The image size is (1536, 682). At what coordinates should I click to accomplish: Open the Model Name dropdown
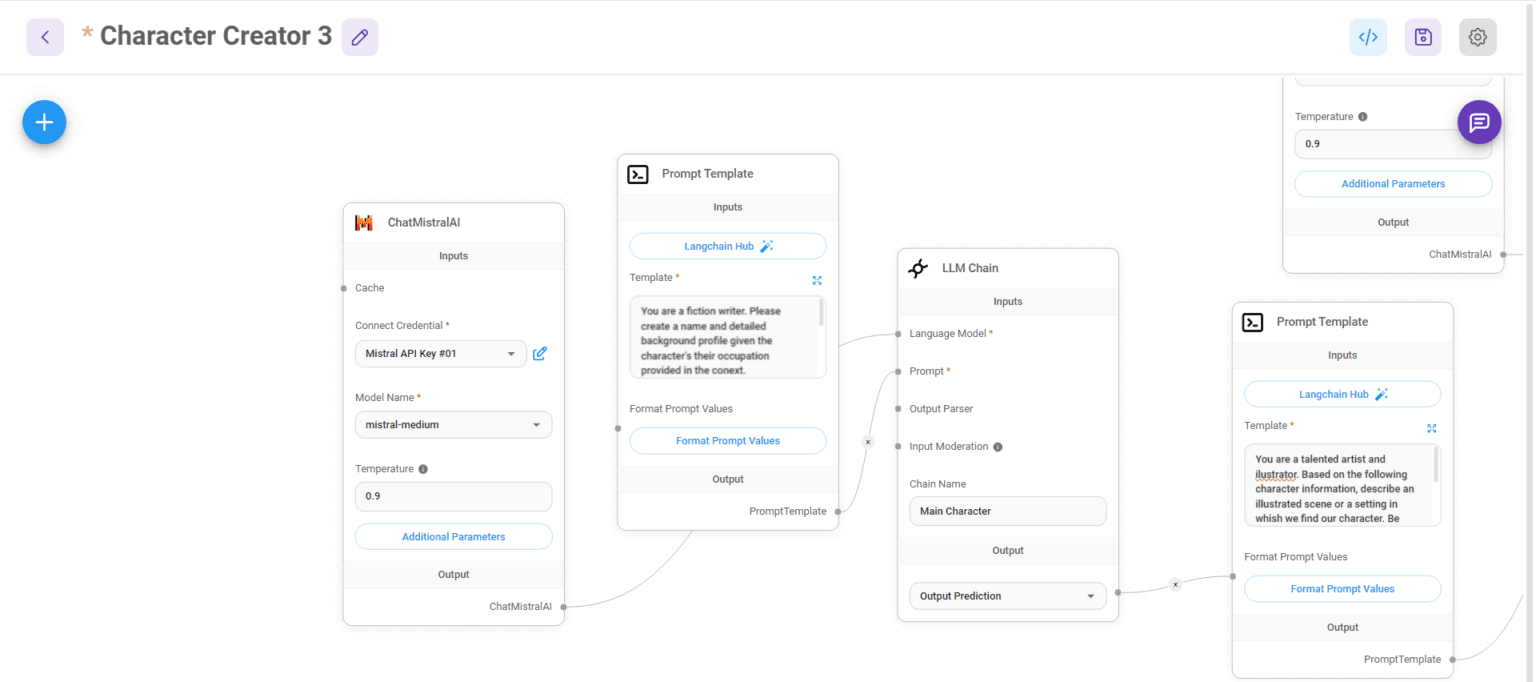453,424
